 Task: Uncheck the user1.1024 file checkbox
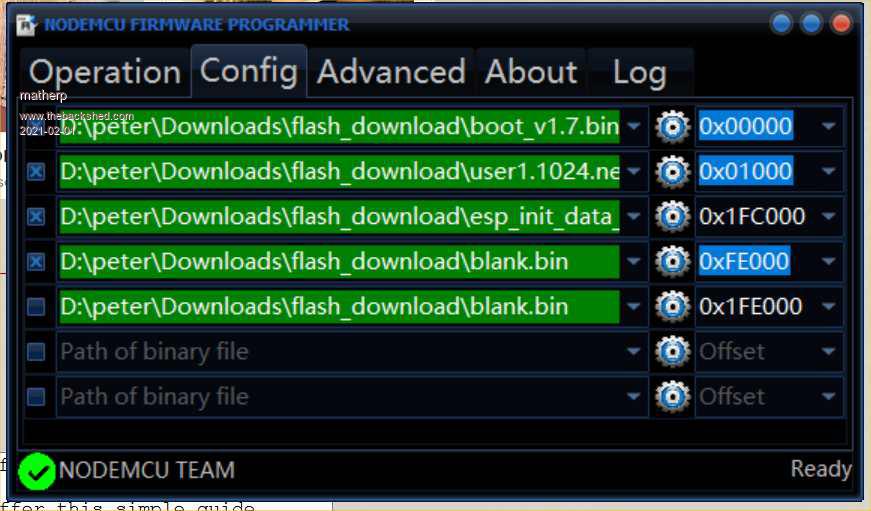[36, 172]
